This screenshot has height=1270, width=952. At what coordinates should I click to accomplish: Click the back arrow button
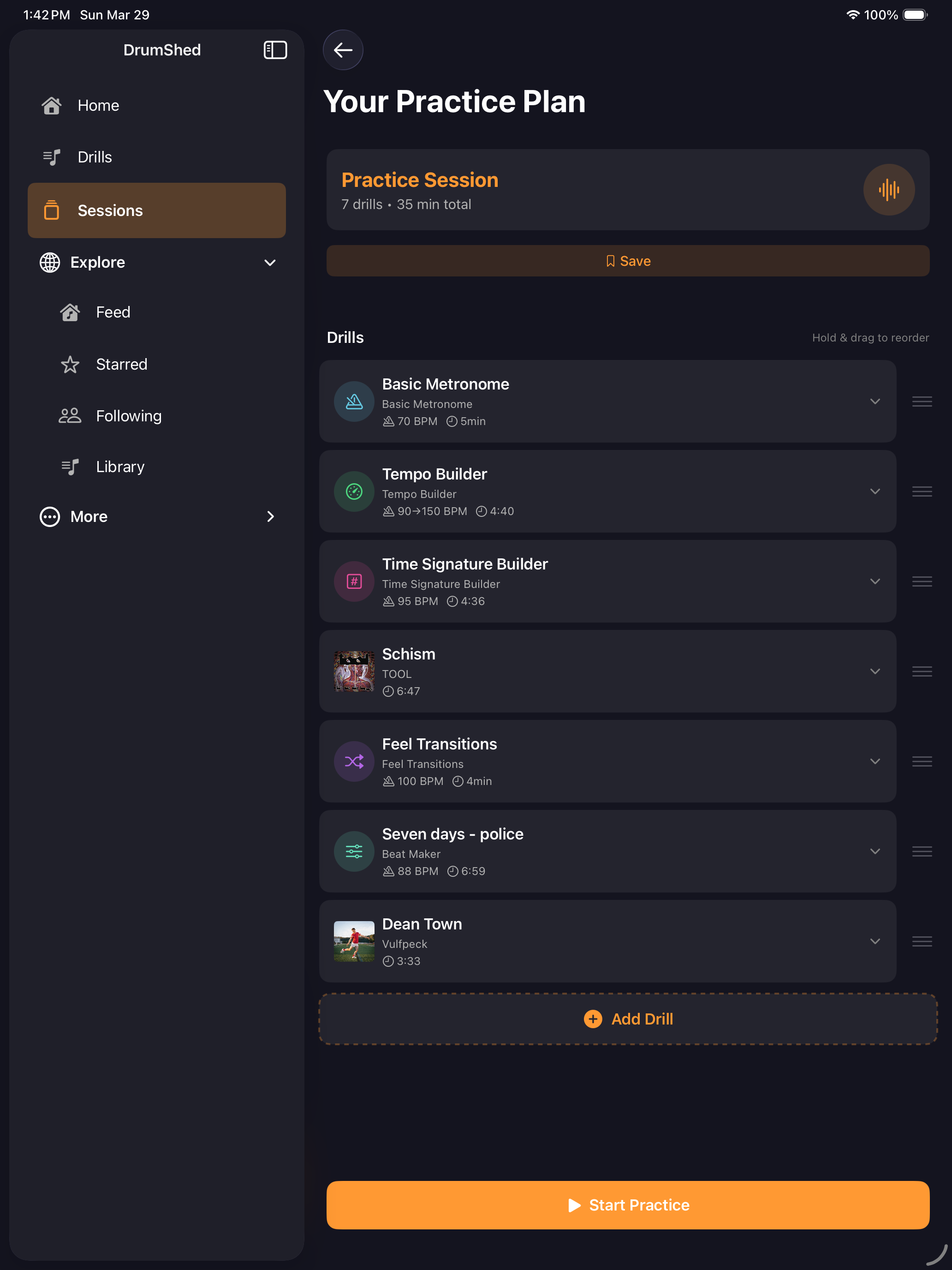[x=343, y=50]
